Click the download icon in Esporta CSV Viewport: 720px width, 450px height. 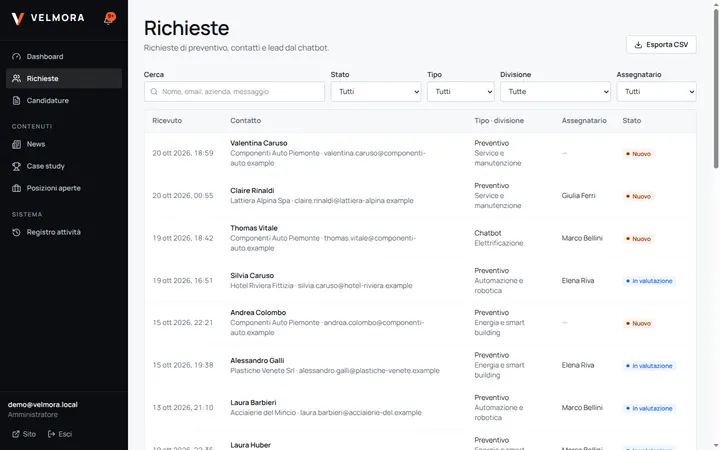coord(638,45)
